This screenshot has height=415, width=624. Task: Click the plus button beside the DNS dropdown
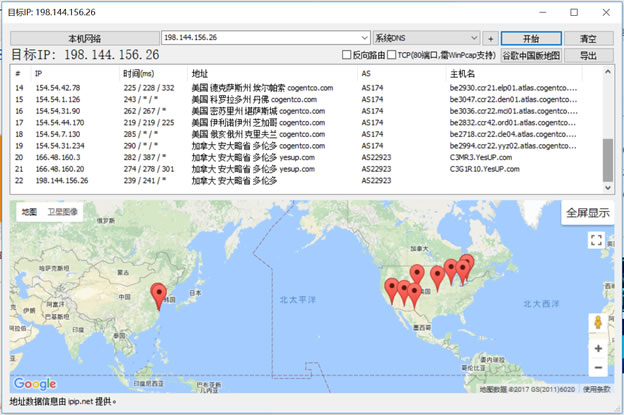pos(490,38)
